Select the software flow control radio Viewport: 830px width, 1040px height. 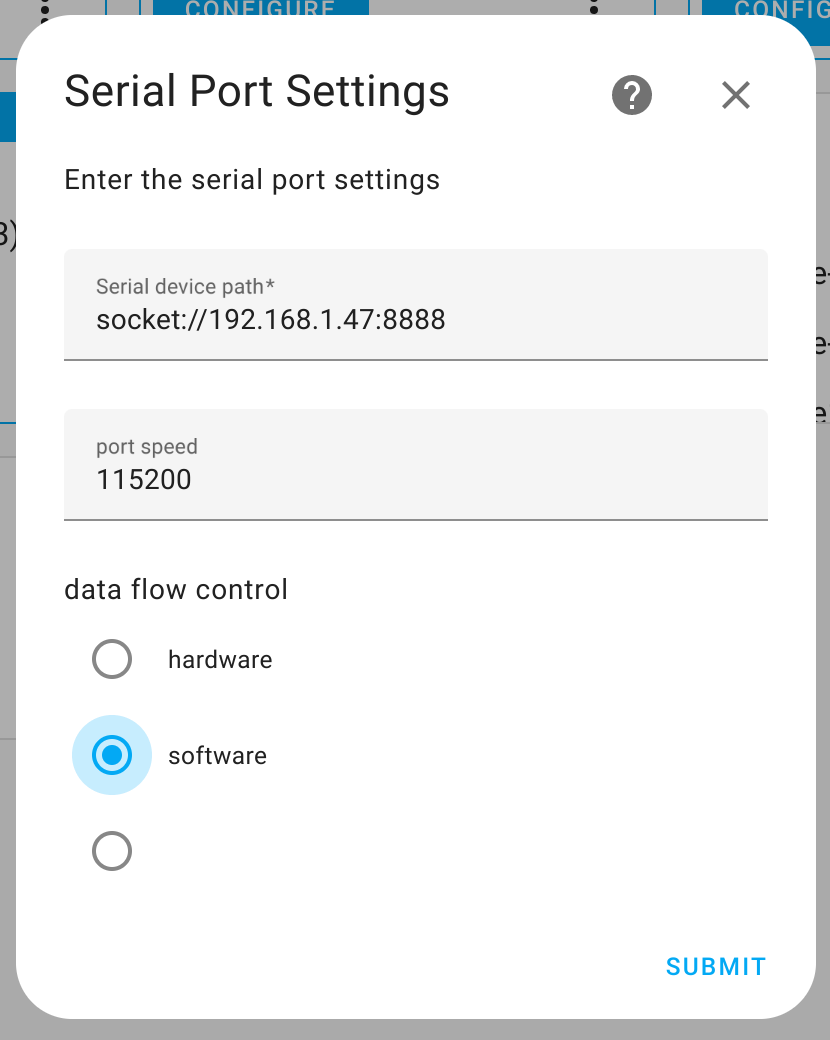(111, 755)
